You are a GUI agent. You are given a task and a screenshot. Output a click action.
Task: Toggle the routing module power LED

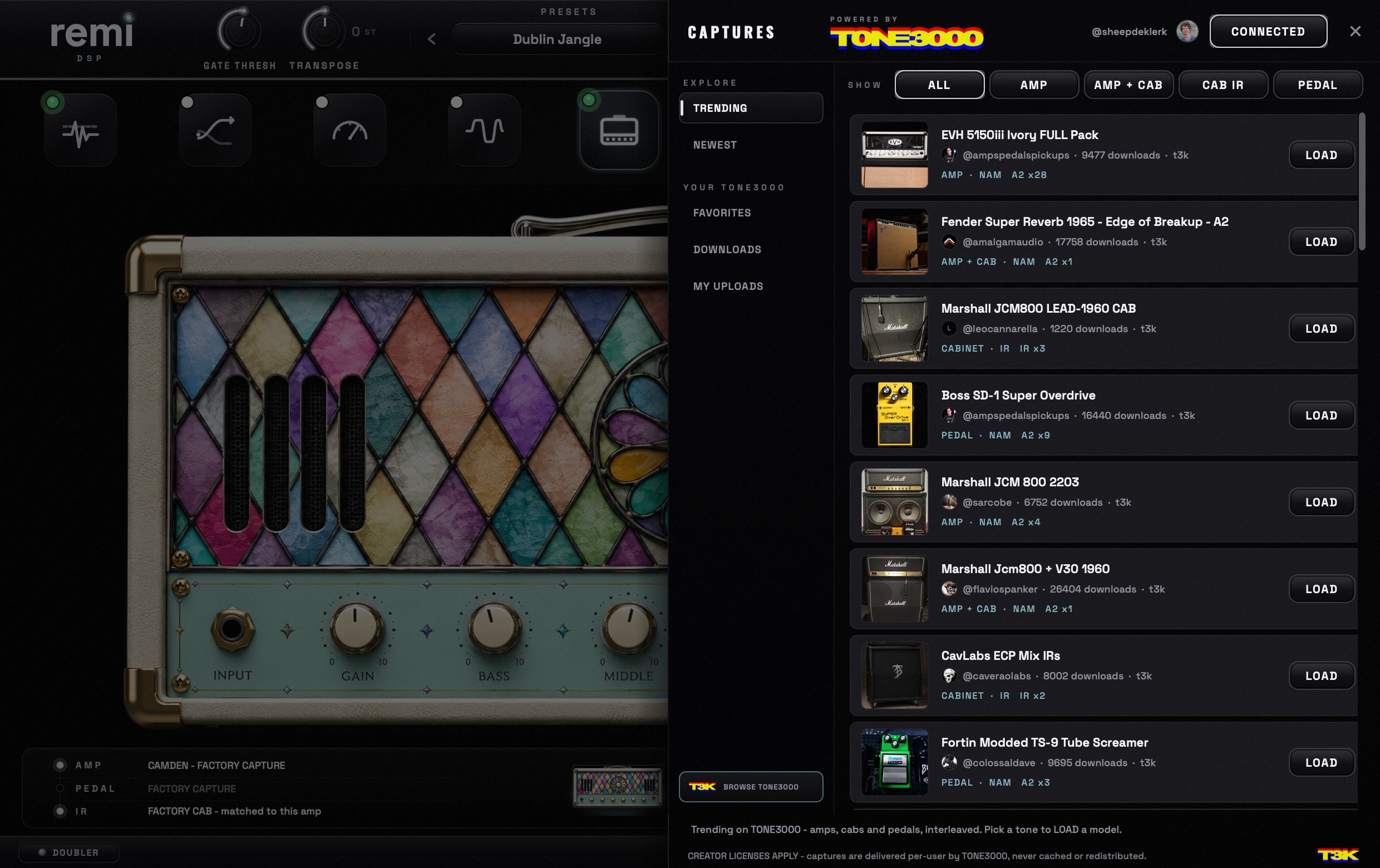click(x=188, y=102)
